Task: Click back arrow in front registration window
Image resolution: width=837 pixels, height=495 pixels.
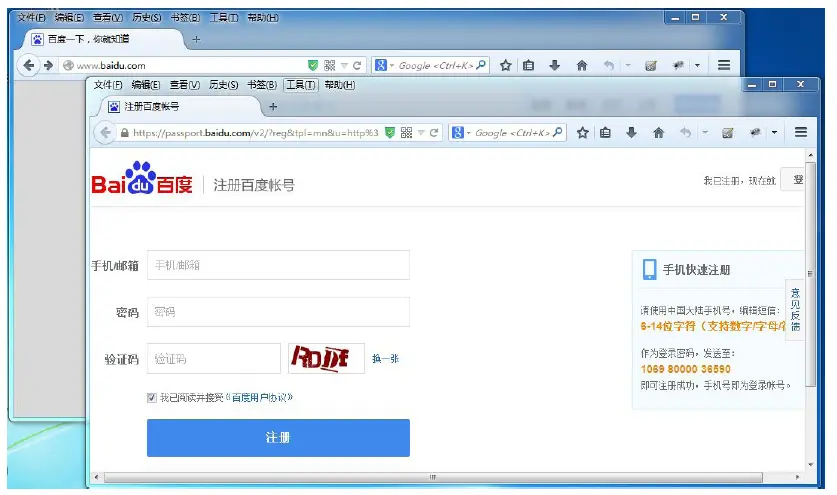Action: click(105, 132)
